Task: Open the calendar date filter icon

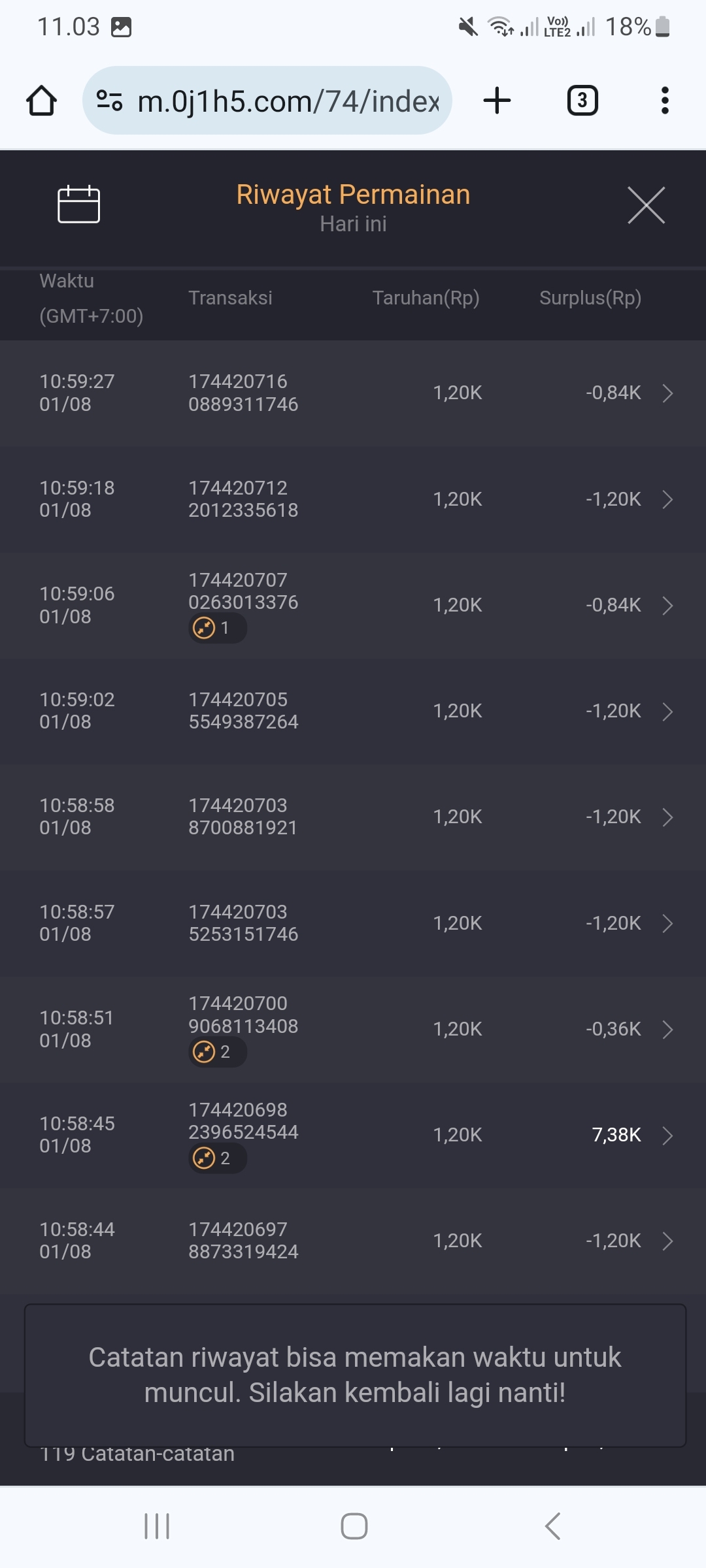Action: pyautogui.click(x=78, y=204)
